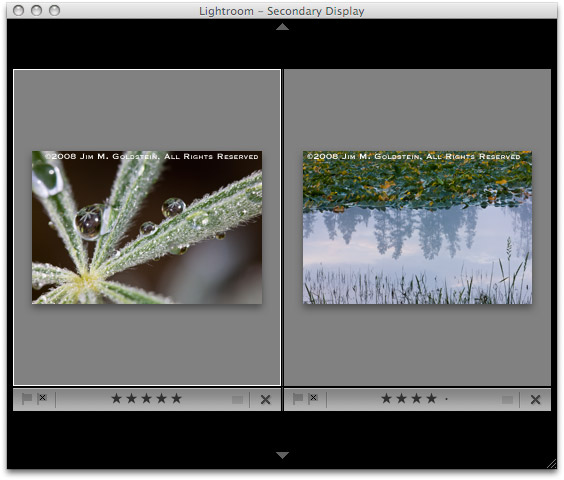
Task: Select the dewdrop lupine leaf photo
Action: [x=147, y=227]
